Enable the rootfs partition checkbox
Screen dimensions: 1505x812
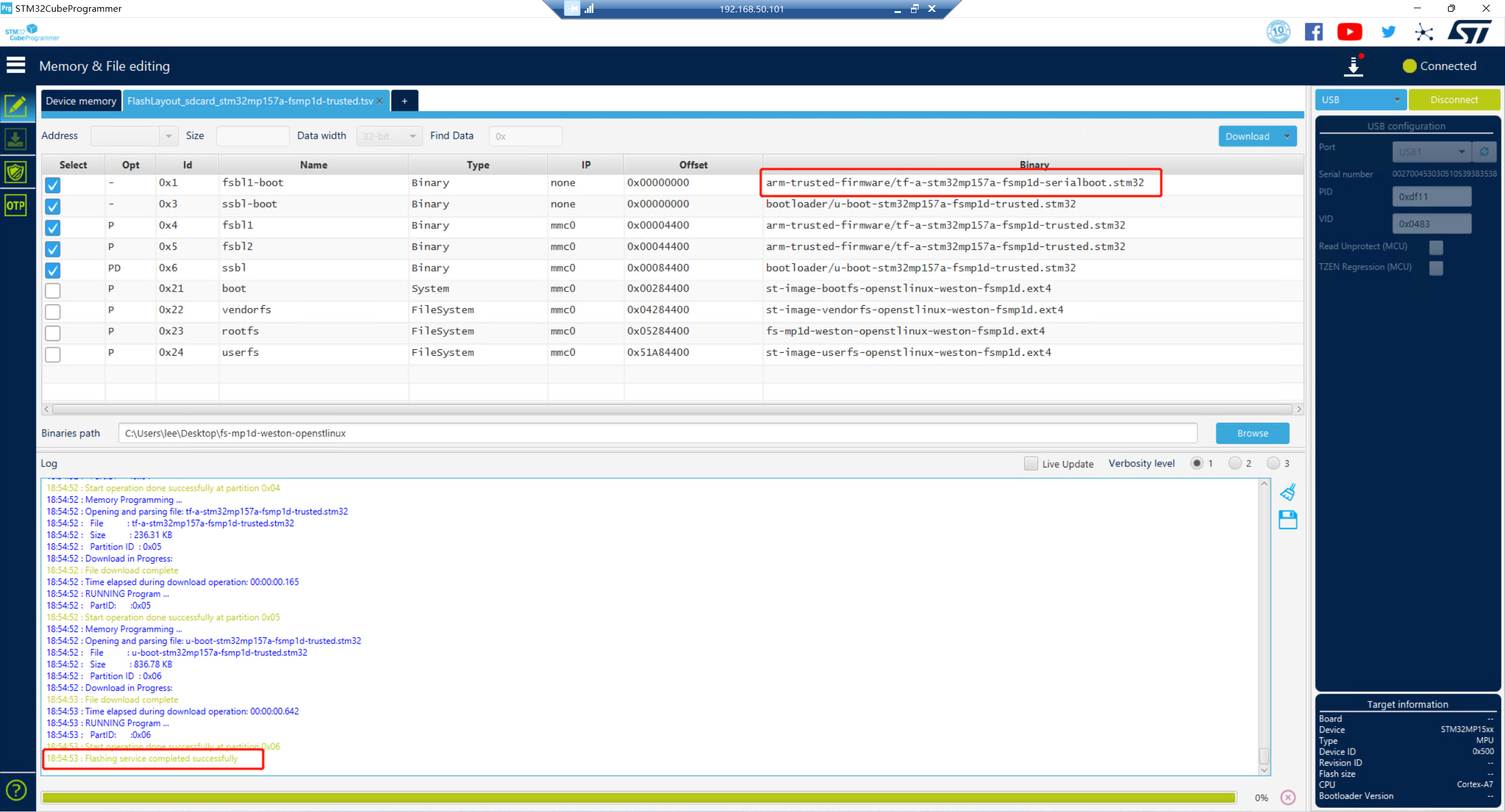tap(53, 333)
